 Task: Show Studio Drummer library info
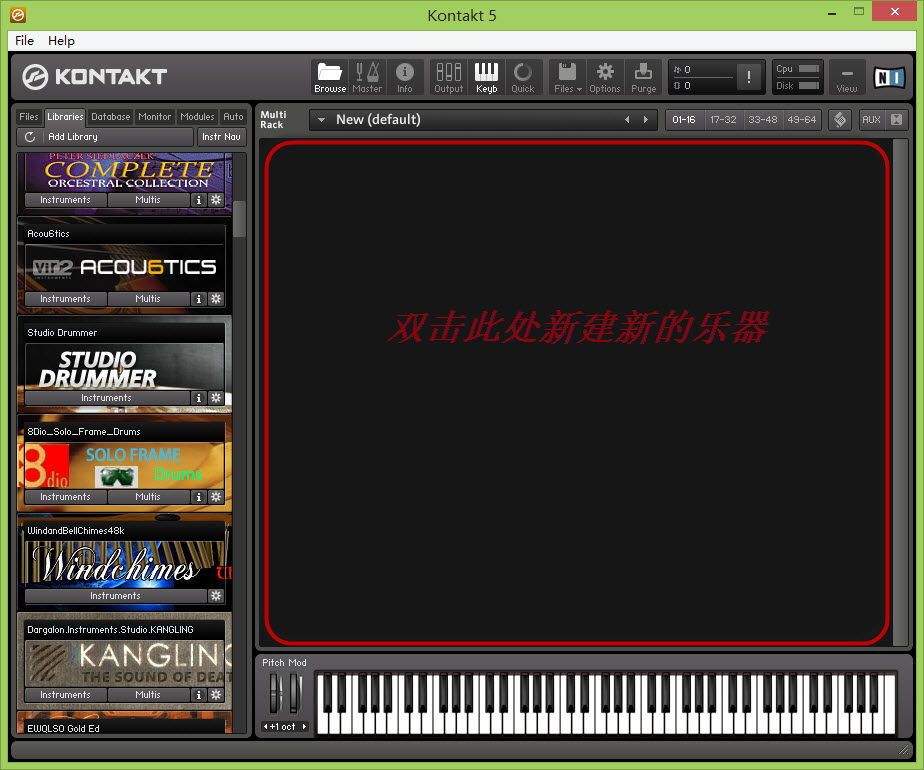pos(199,398)
